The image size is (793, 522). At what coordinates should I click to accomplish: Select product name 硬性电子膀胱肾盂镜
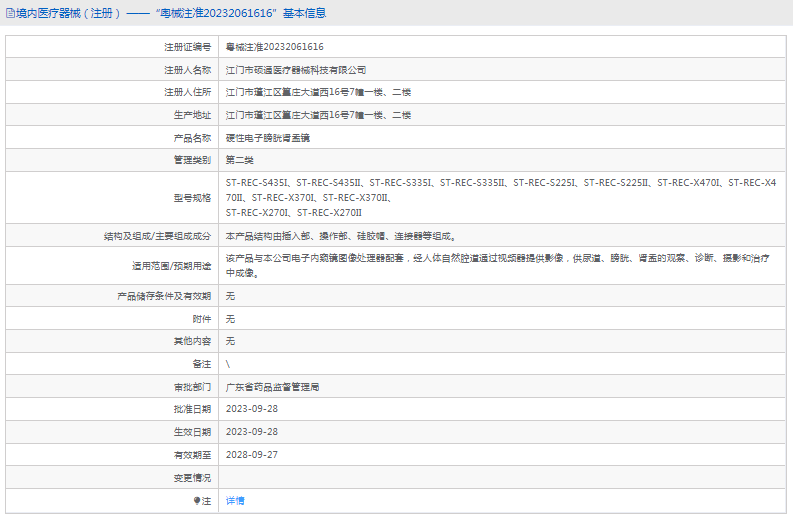click(x=268, y=138)
